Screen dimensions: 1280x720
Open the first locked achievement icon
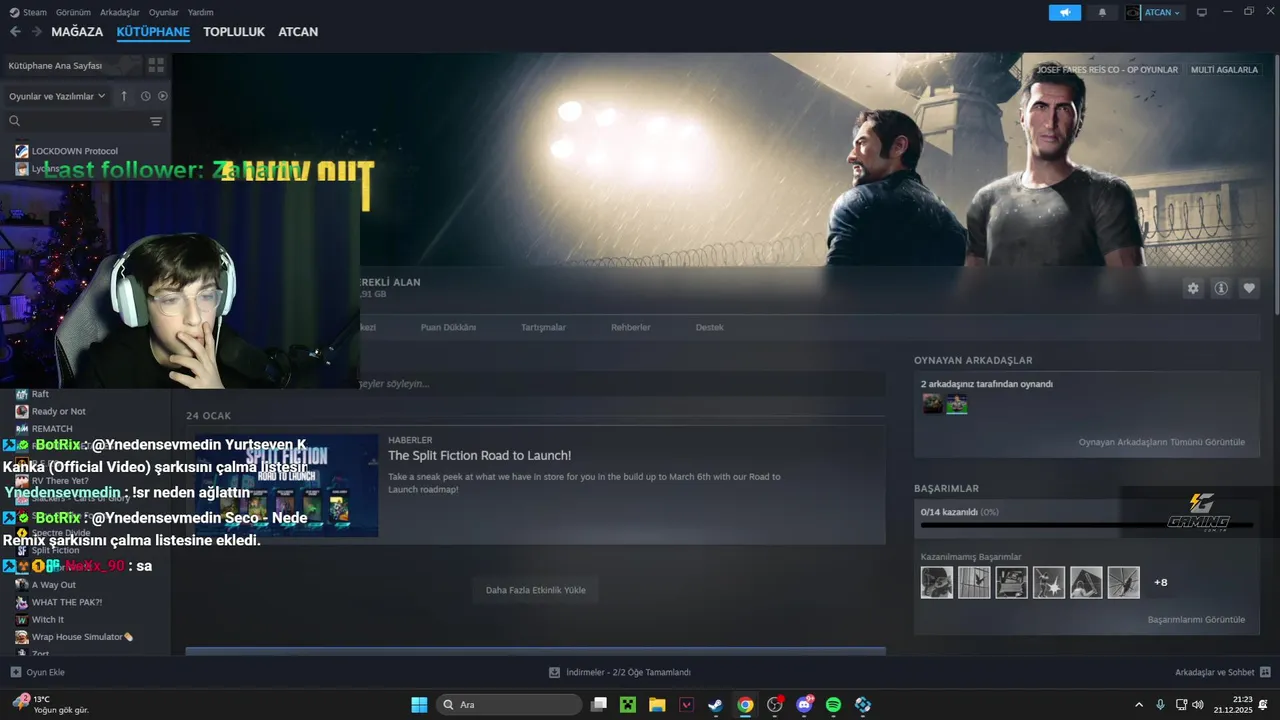(937, 582)
